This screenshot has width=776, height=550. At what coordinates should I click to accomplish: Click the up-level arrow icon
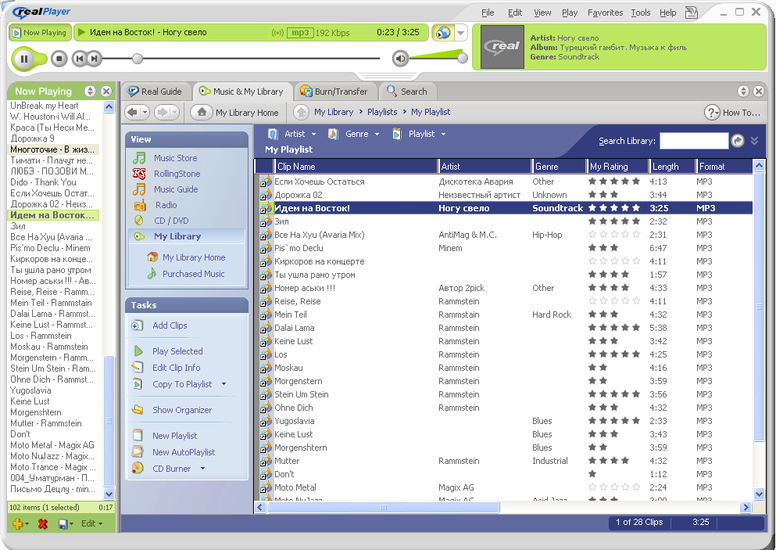click(x=301, y=112)
